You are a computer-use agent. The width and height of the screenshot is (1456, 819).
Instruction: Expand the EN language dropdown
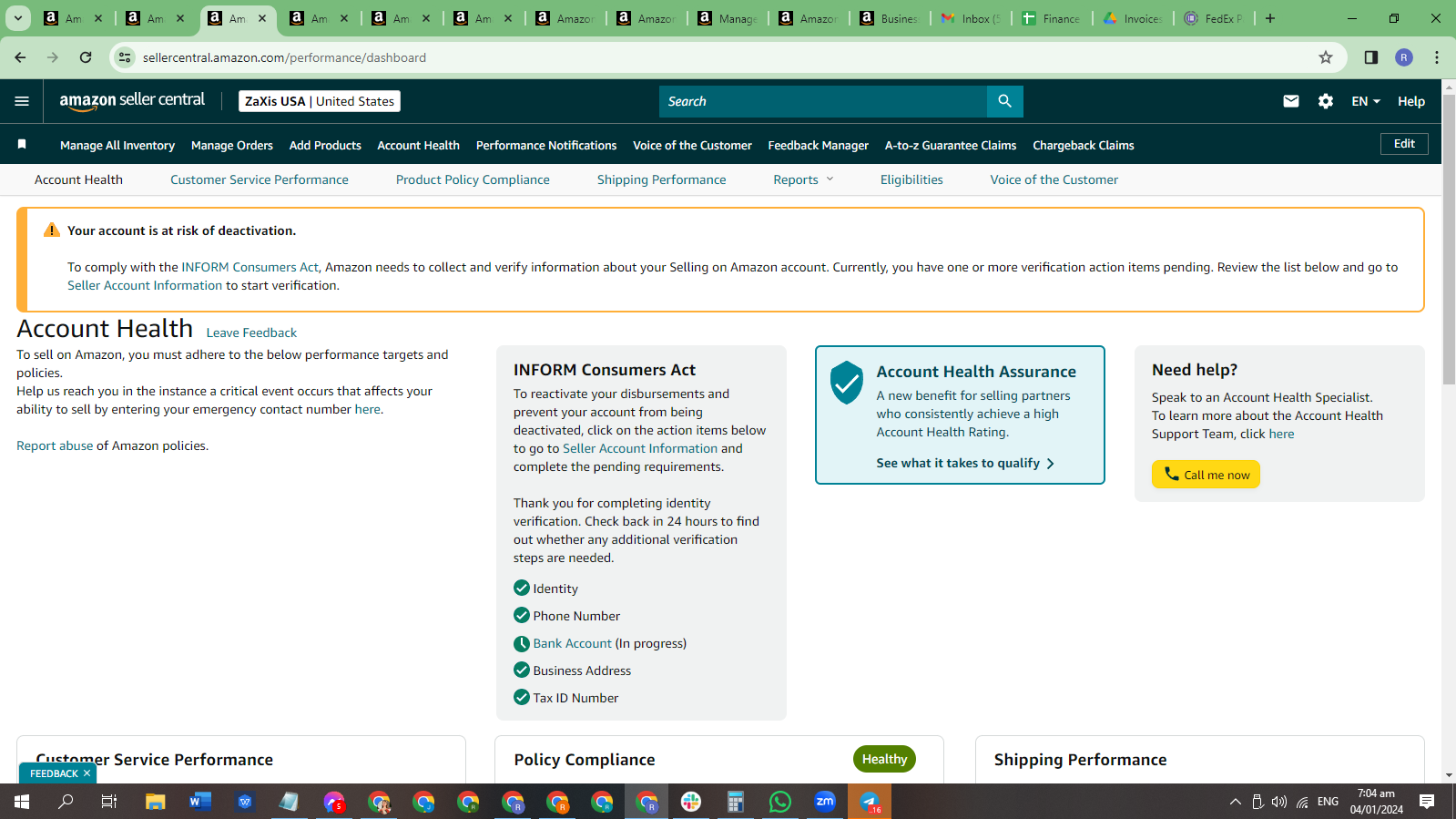tap(1366, 101)
